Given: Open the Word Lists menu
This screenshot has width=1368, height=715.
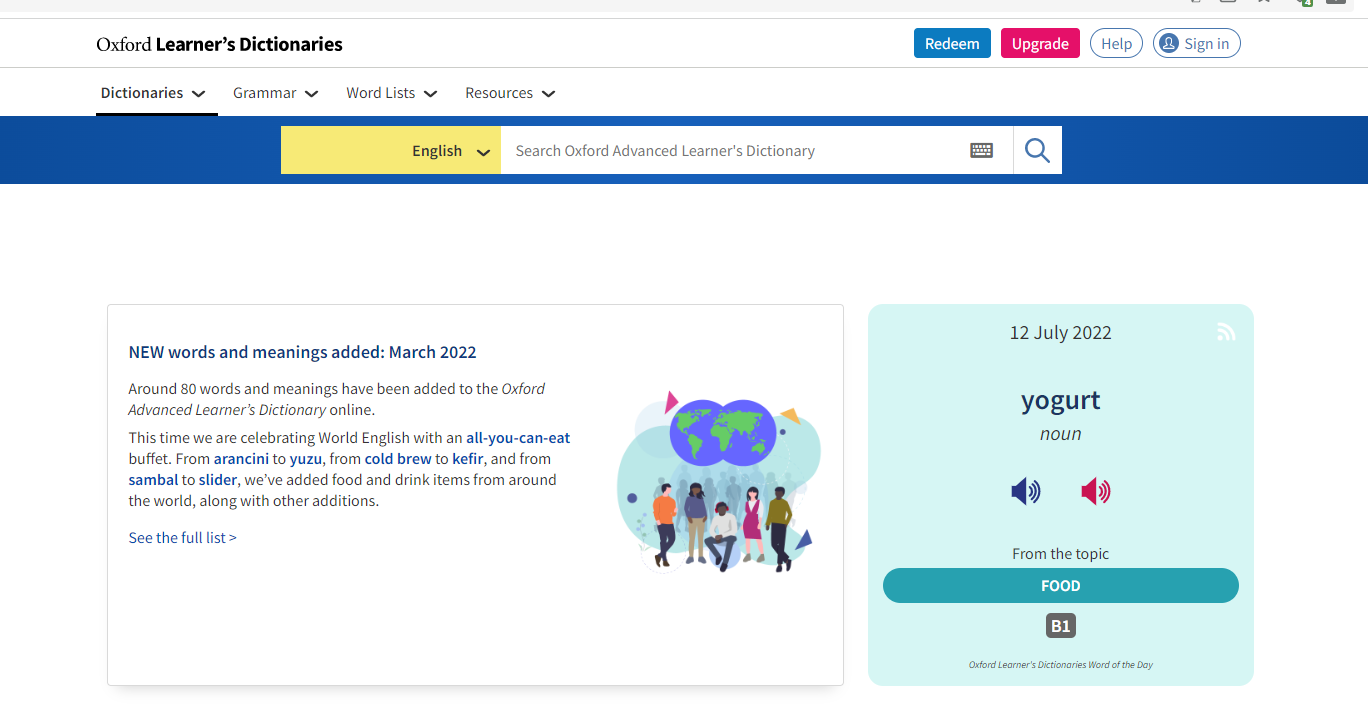Looking at the screenshot, I should [x=392, y=93].
